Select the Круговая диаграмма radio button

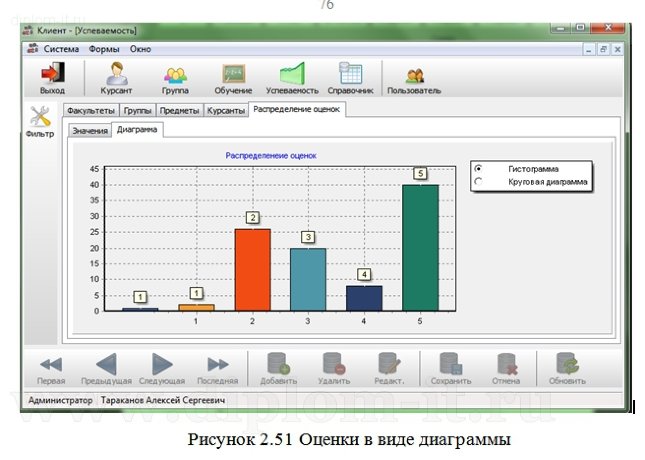tap(478, 181)
